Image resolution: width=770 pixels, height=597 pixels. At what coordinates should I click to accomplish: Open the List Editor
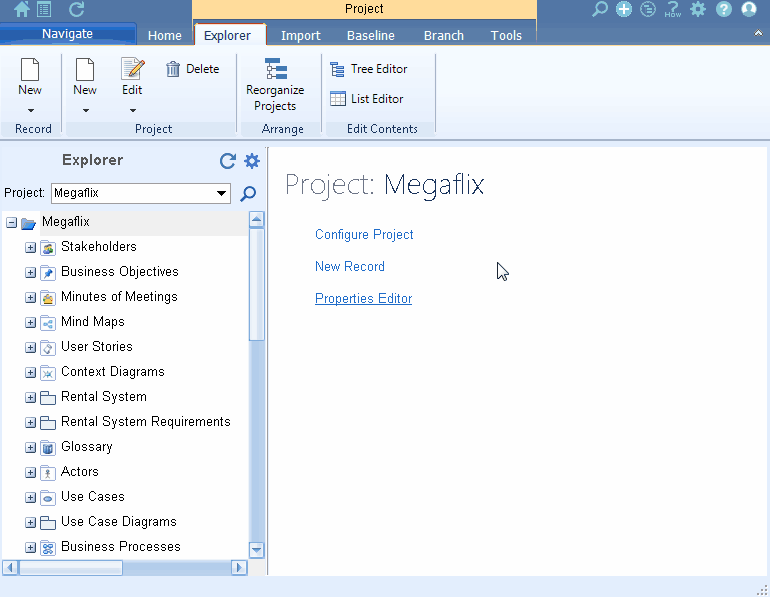pos(367,99)
